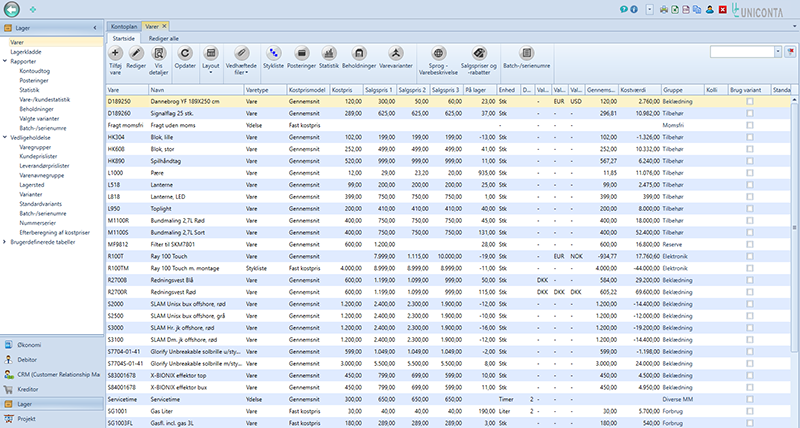Switch to the Kontoplan tab

(x=124, y=27)
